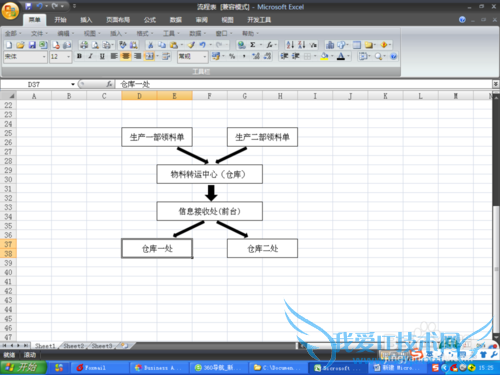This screenshot has width=500, height=375.
Task: Open the font name dropdown
Action: coord(44,57)
